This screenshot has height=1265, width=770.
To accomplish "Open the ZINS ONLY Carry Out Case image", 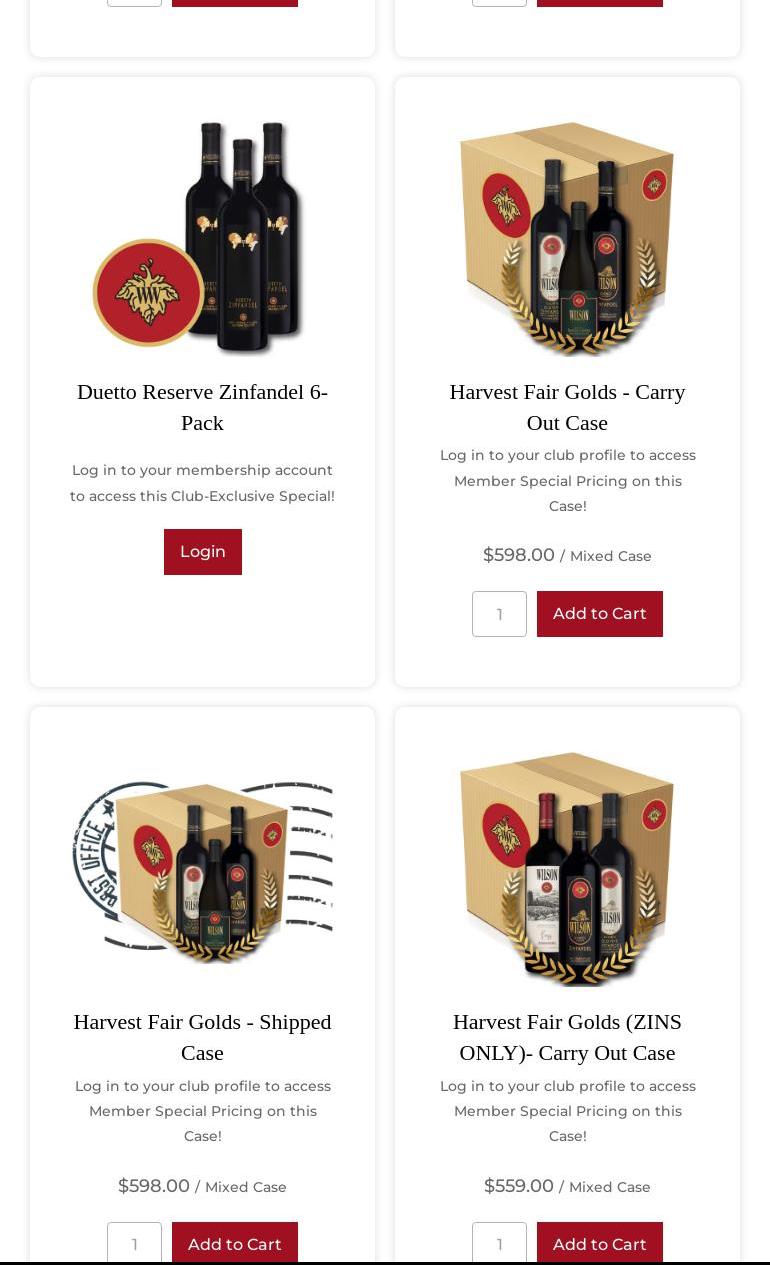I will point(567,868).
